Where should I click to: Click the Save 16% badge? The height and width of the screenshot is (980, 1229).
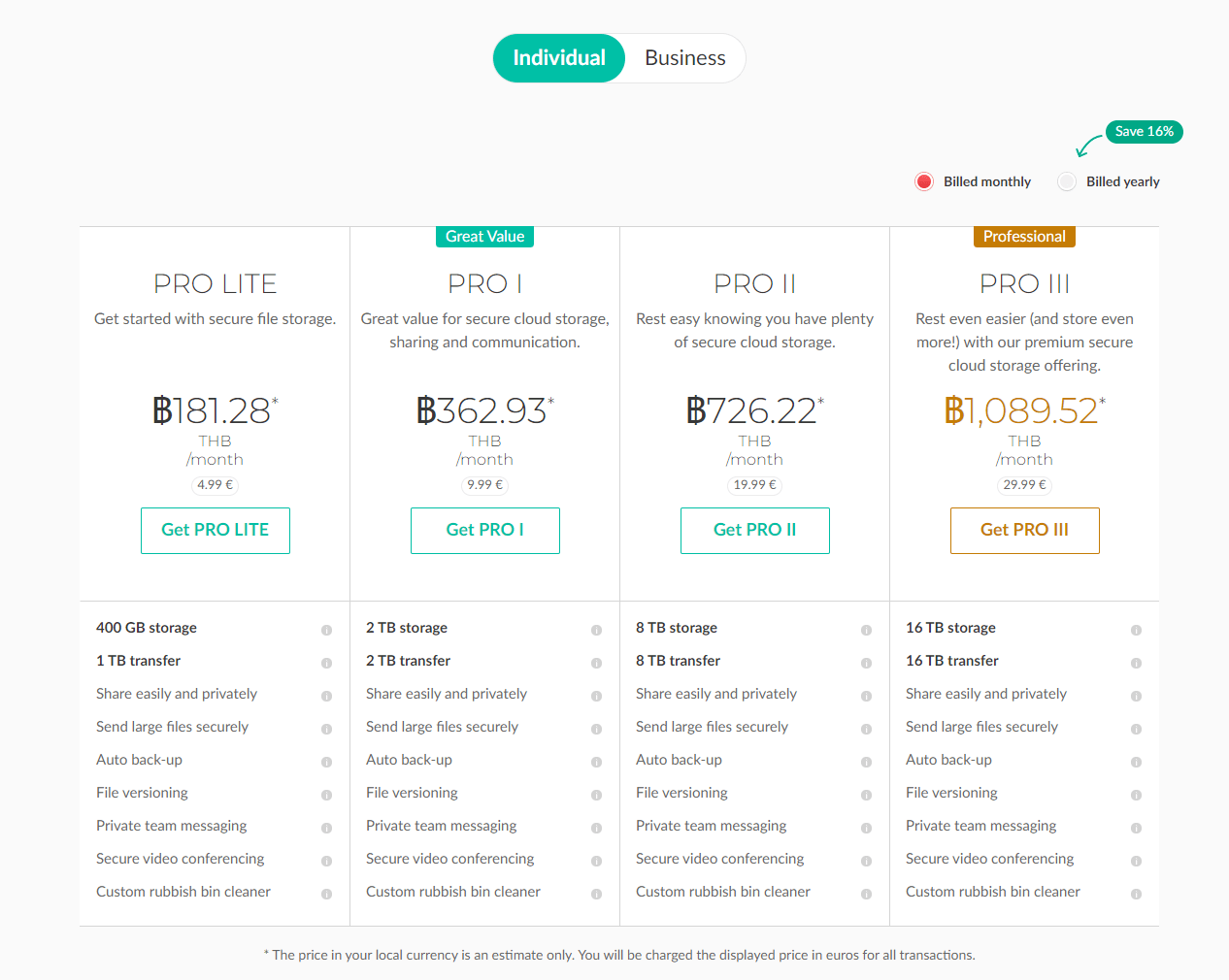click(x=1144, y=131)
